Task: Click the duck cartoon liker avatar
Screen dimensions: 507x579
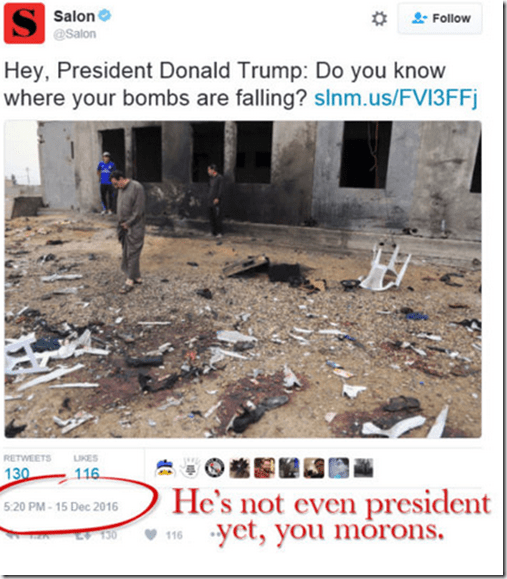Action: point(165,468)
